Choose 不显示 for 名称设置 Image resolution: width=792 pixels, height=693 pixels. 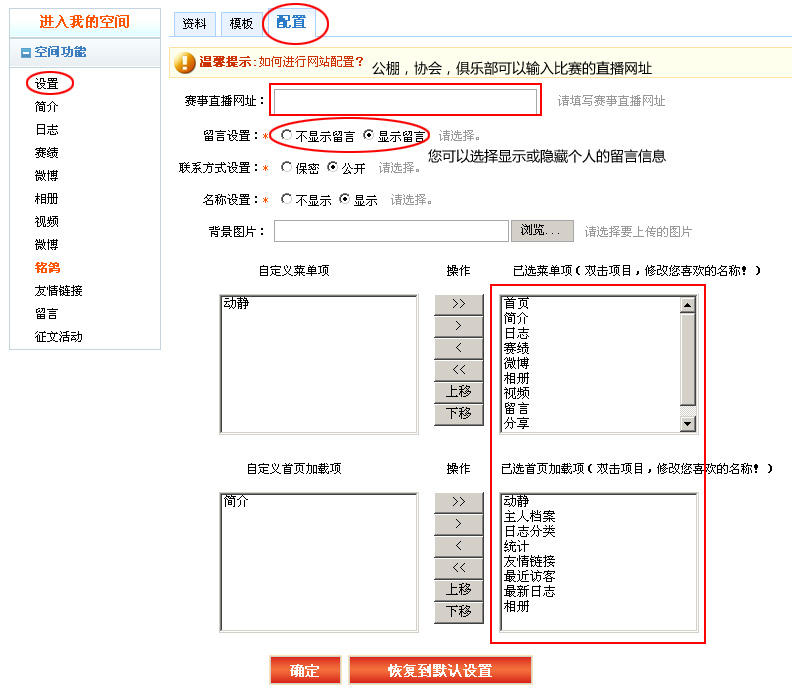(x=288, y=200)
